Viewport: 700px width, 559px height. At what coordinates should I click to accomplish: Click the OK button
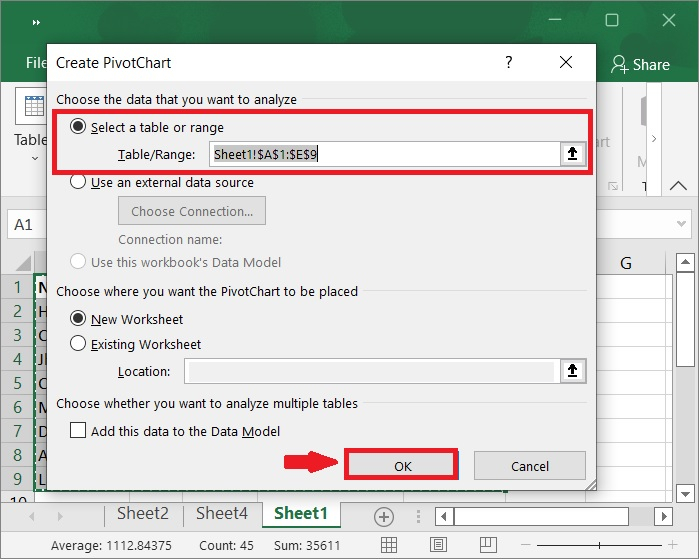[x=402, y=466]
